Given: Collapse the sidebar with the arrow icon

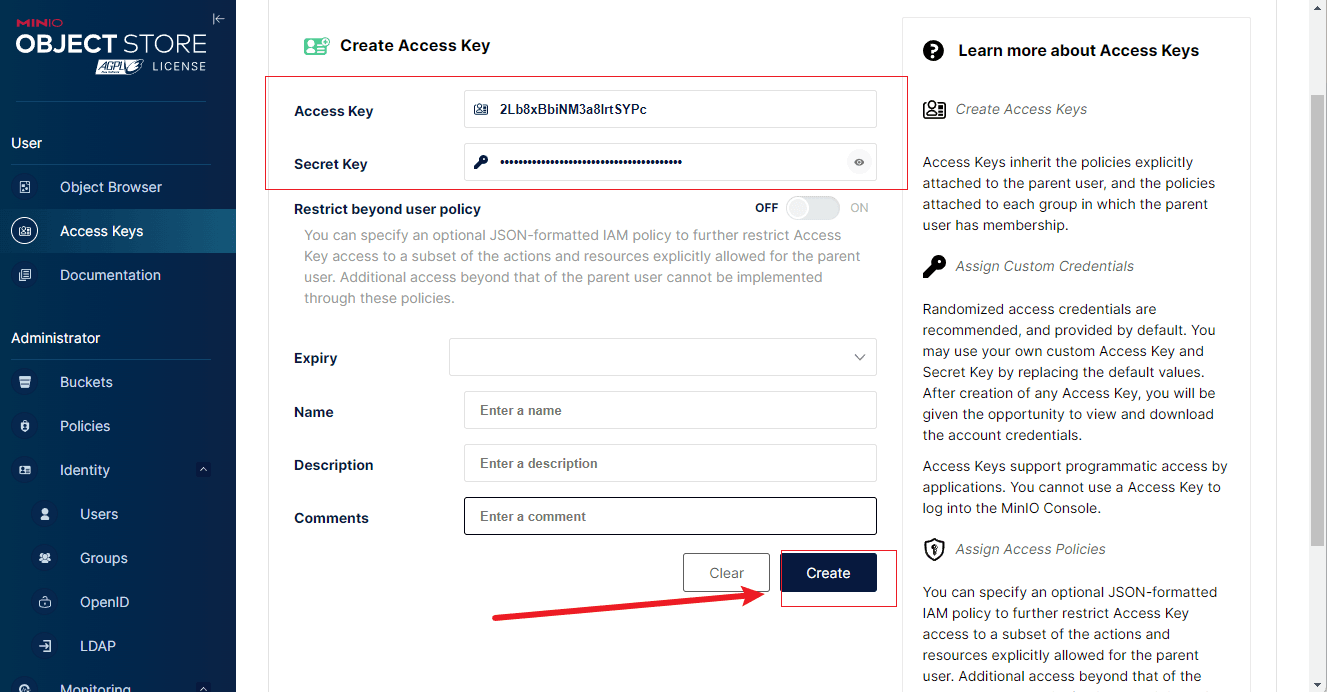Looking at the screenshot, I should [x=218, y=18].
